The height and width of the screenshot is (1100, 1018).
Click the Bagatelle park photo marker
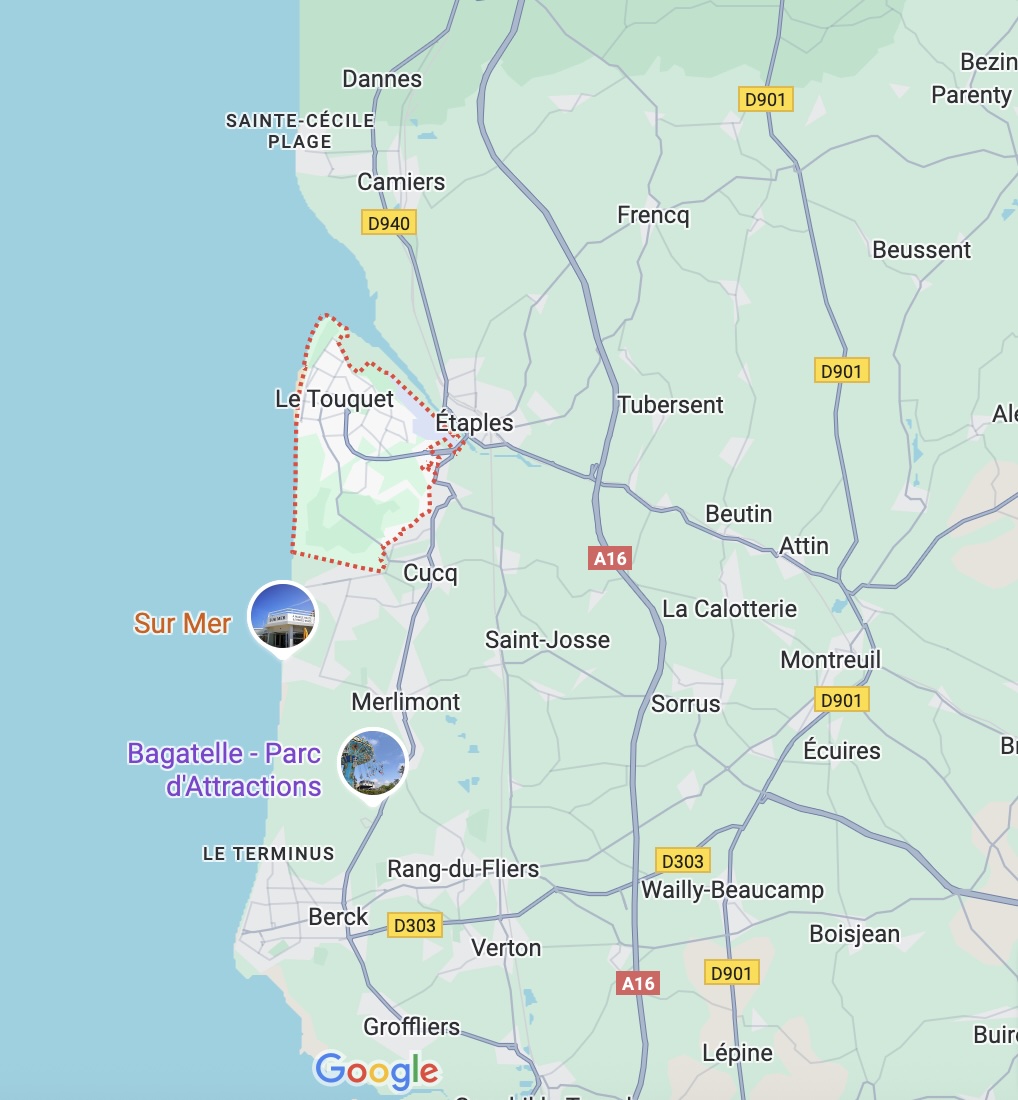373,765
